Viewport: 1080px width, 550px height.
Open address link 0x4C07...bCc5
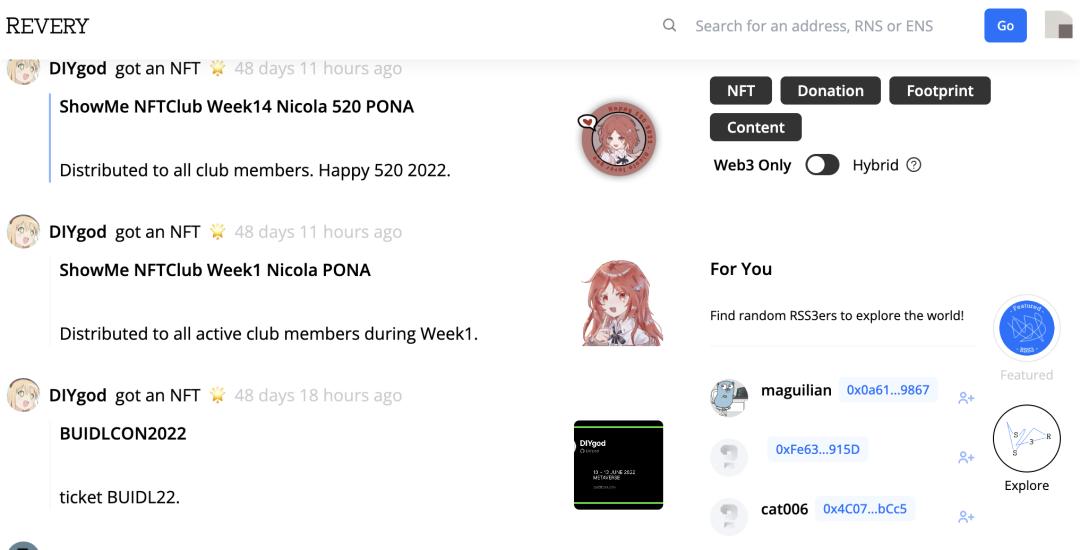[x=864, y=509]
